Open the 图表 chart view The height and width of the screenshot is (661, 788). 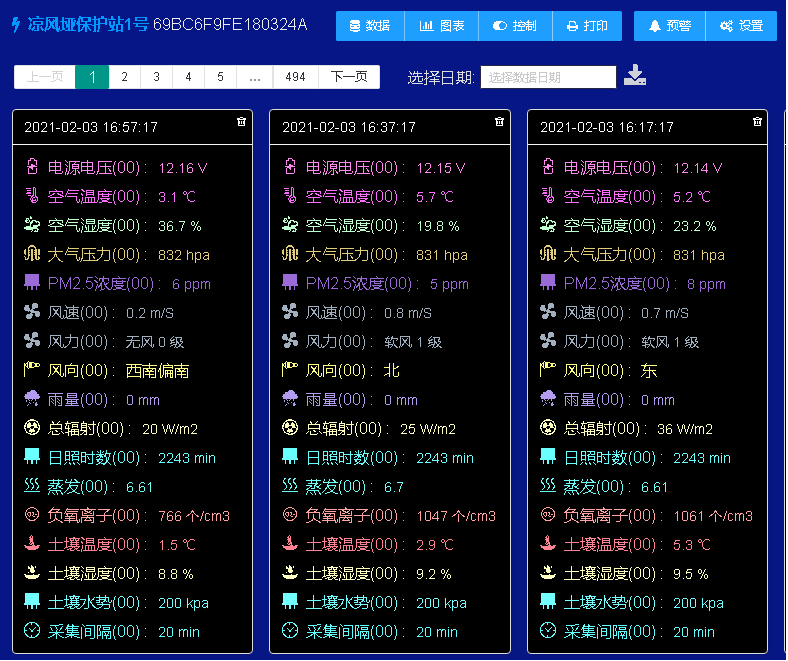[x=441, y=26]
